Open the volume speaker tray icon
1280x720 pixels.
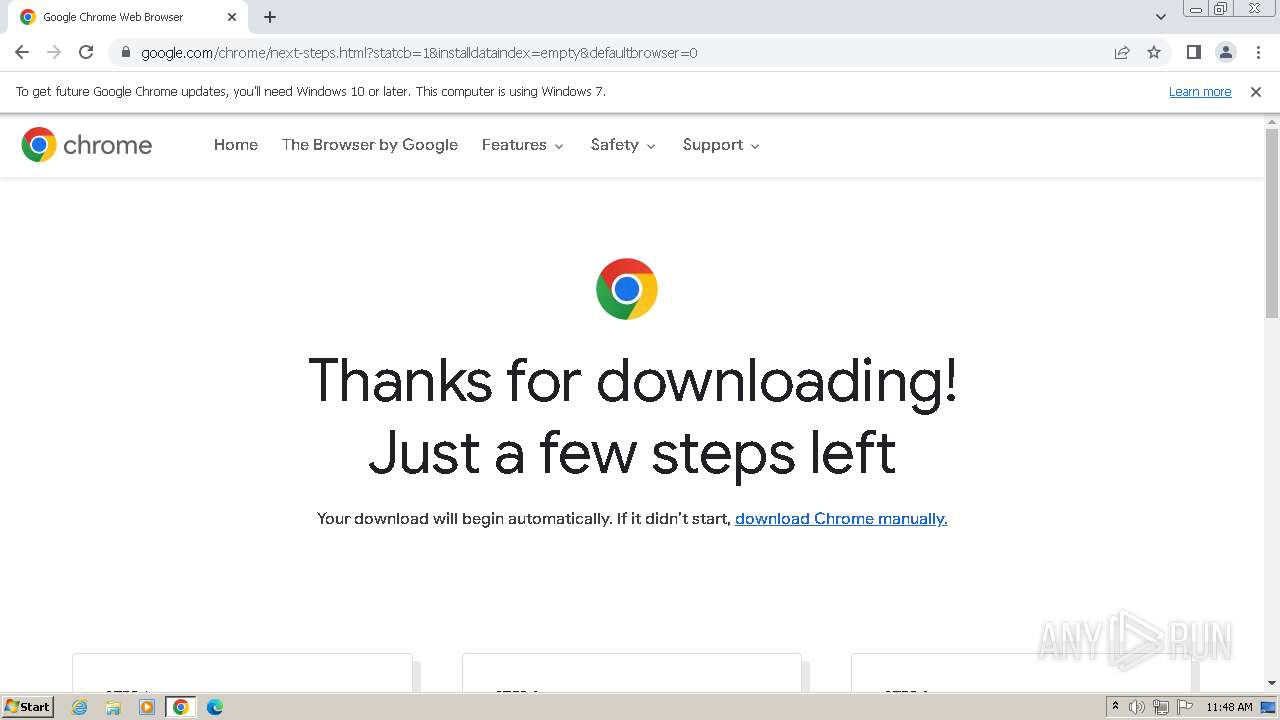[x=1137, y=707]
